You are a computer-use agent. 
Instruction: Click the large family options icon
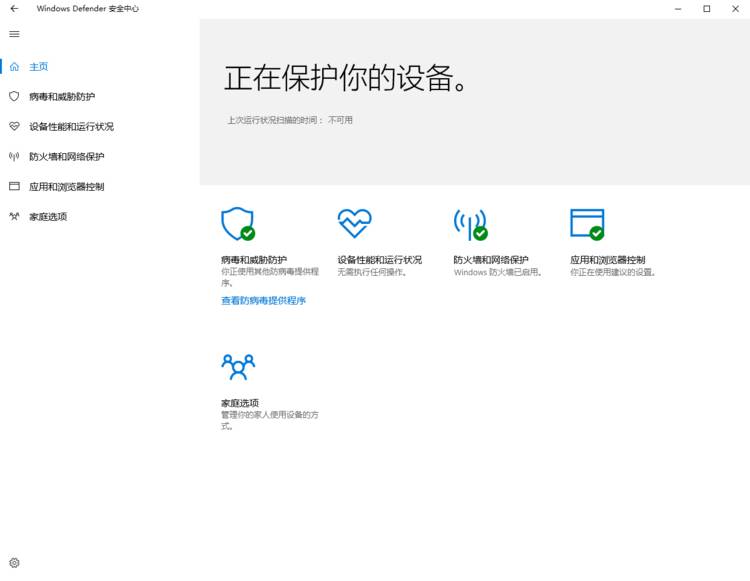pyautogui.click(x=238, y=367)
